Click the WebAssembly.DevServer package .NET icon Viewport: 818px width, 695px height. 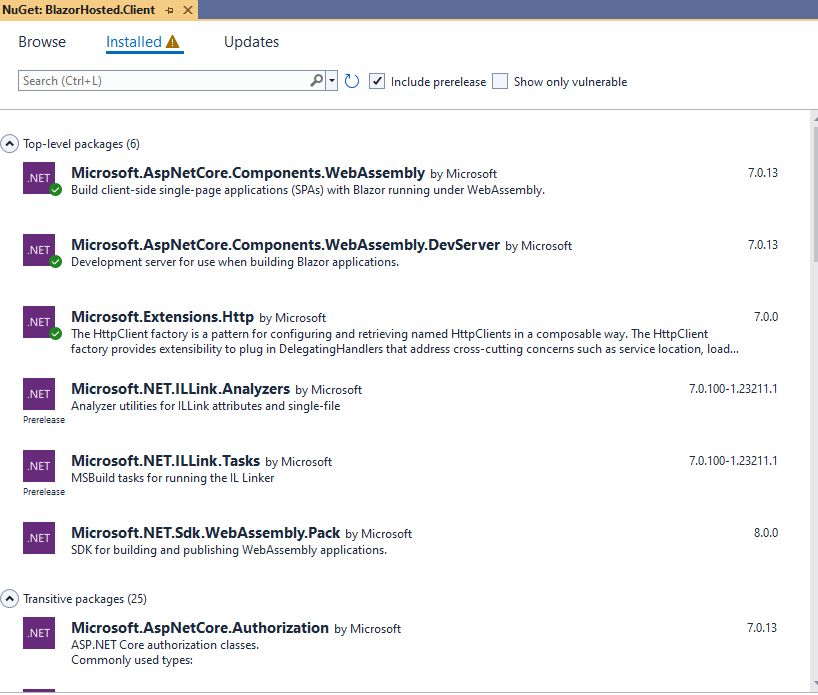coord(39,250)
